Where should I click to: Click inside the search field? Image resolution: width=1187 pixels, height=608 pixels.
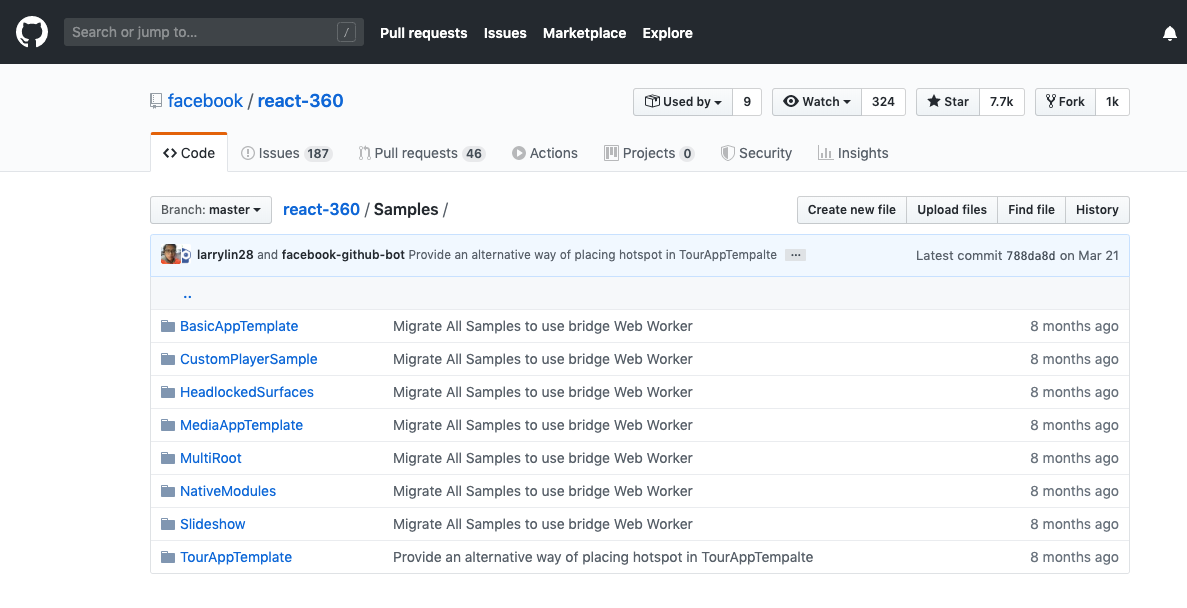tap(200, 31)
